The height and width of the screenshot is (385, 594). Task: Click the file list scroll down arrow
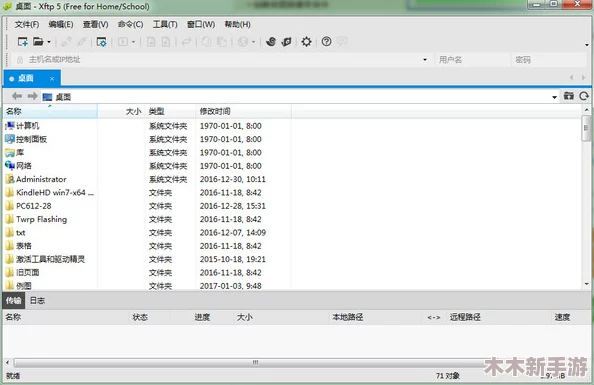point(586,284)
